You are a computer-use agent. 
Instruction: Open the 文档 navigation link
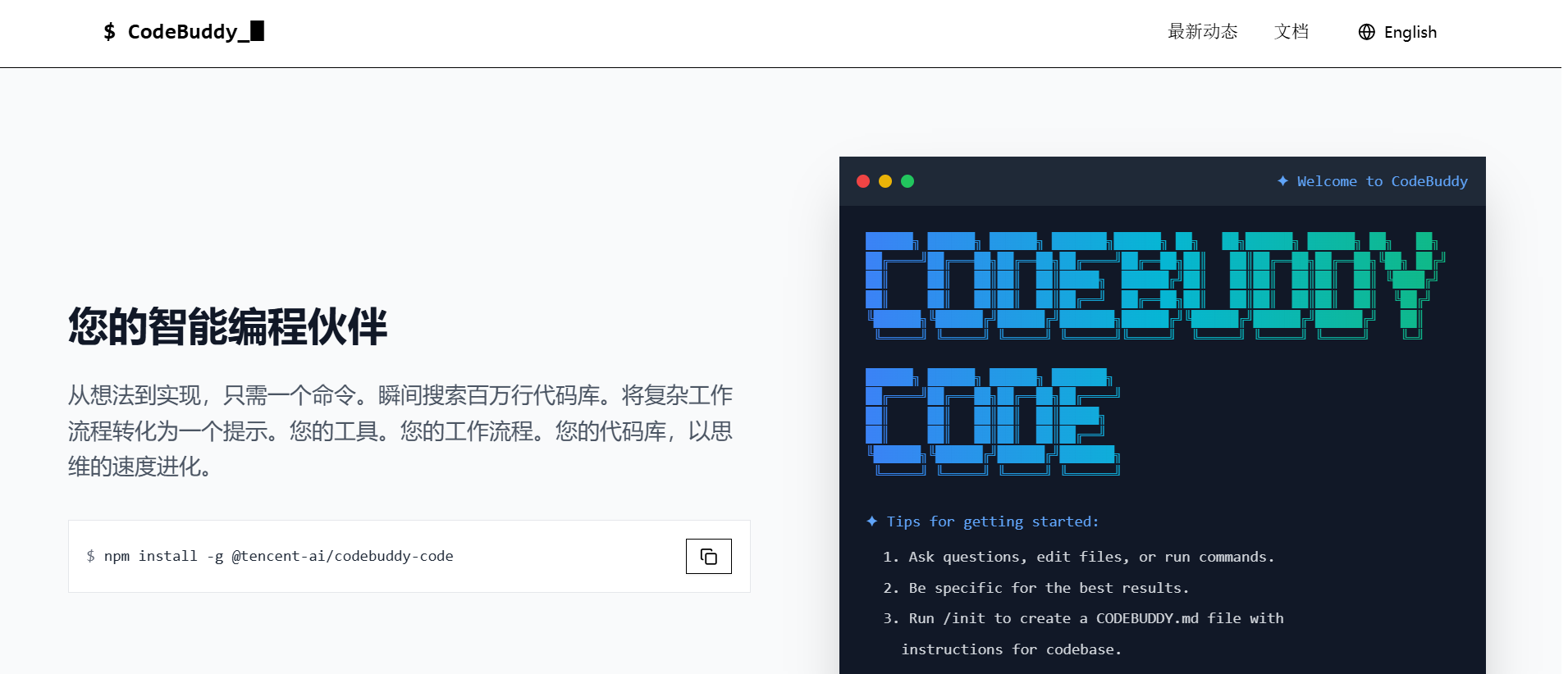point(1291,32)
